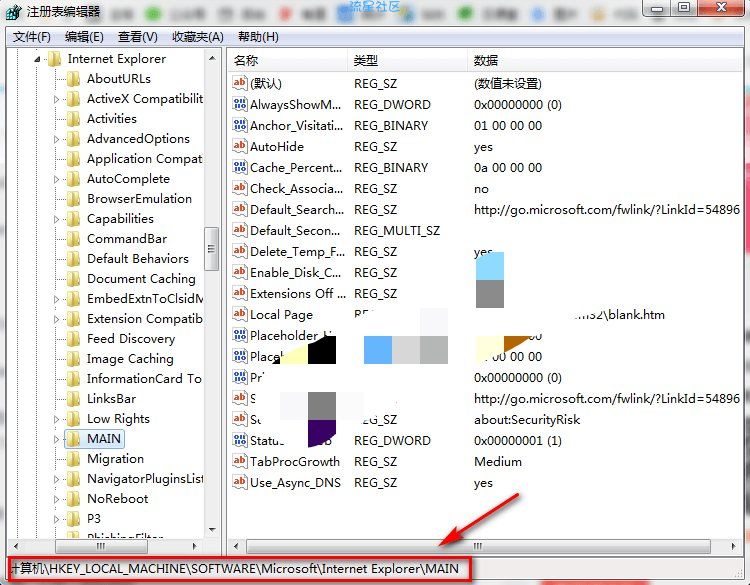Screen dimensions: 750x585
Task: Click the AlwaysShowM... DWORD value icon
Action: [x=240, y=104]
